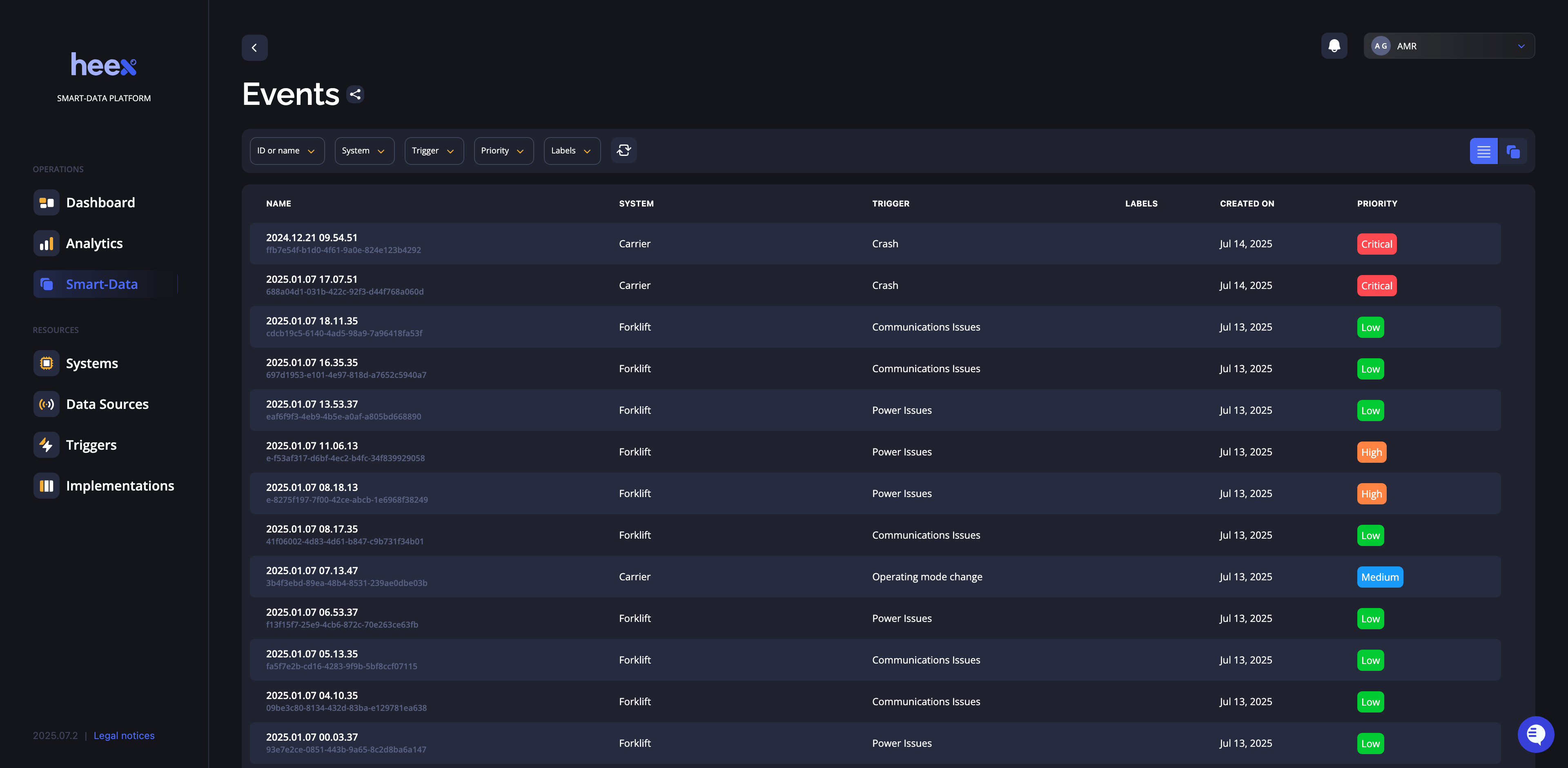Open the chat support bubble
1568x768 pixels.
click(1535, 734)
